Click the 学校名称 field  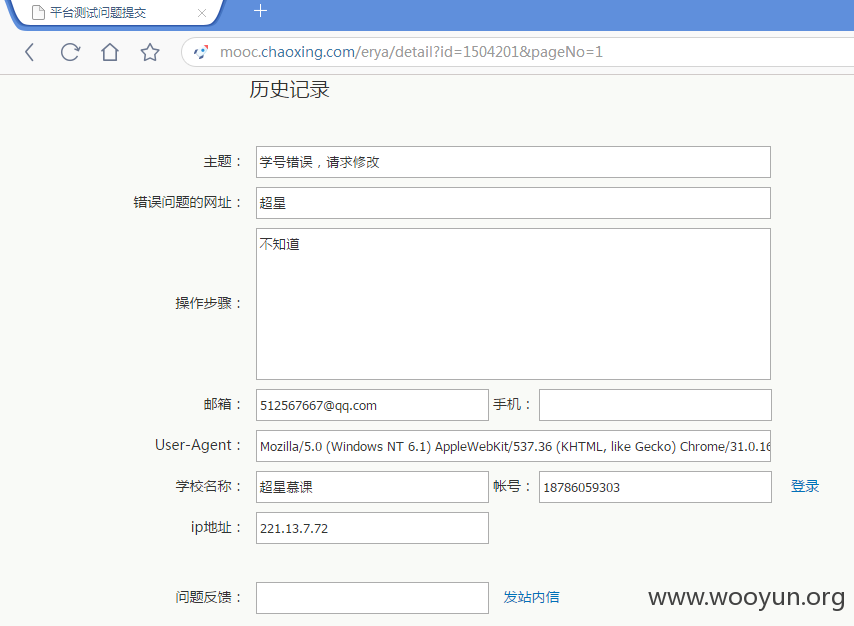372,487
